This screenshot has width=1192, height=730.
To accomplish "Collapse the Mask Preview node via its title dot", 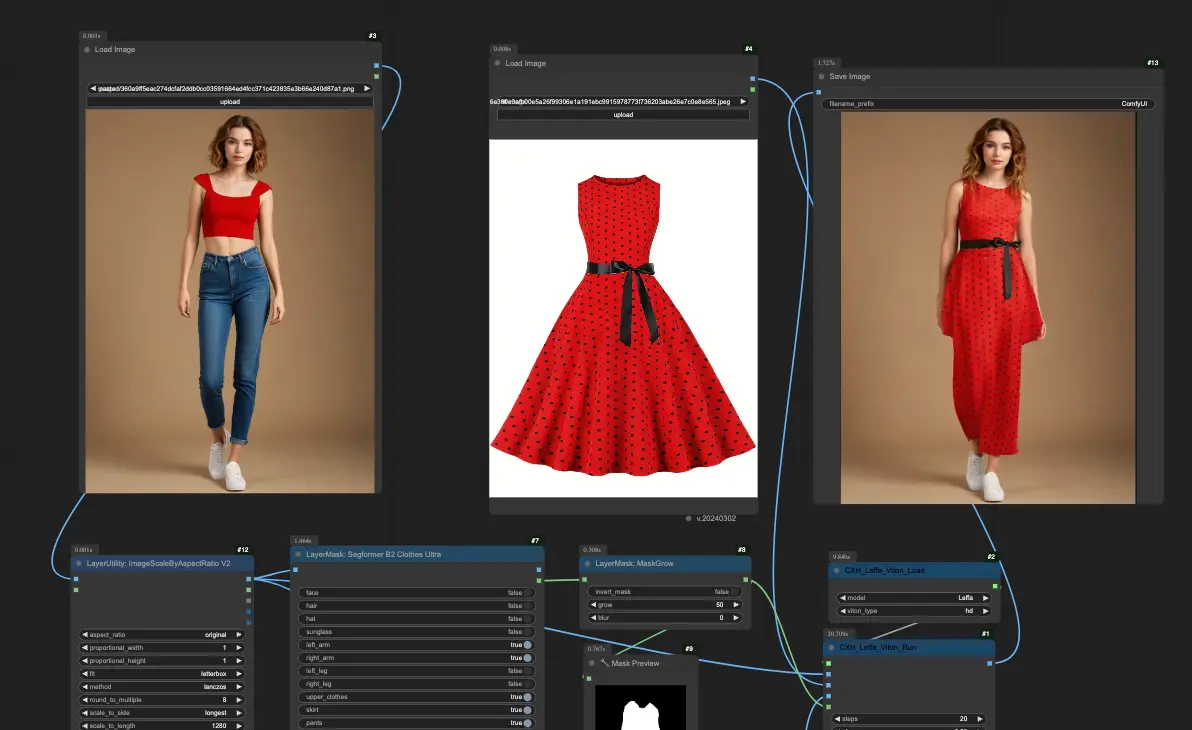I will click(x=591, y=663).
